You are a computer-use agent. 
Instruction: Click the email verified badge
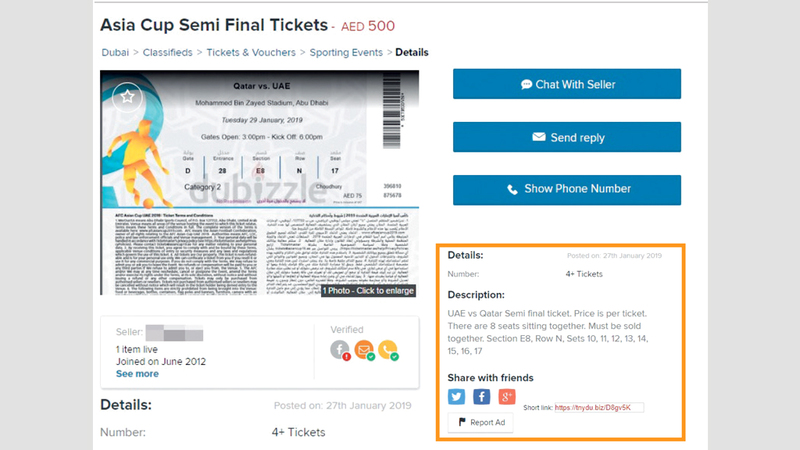coord(364,350)
